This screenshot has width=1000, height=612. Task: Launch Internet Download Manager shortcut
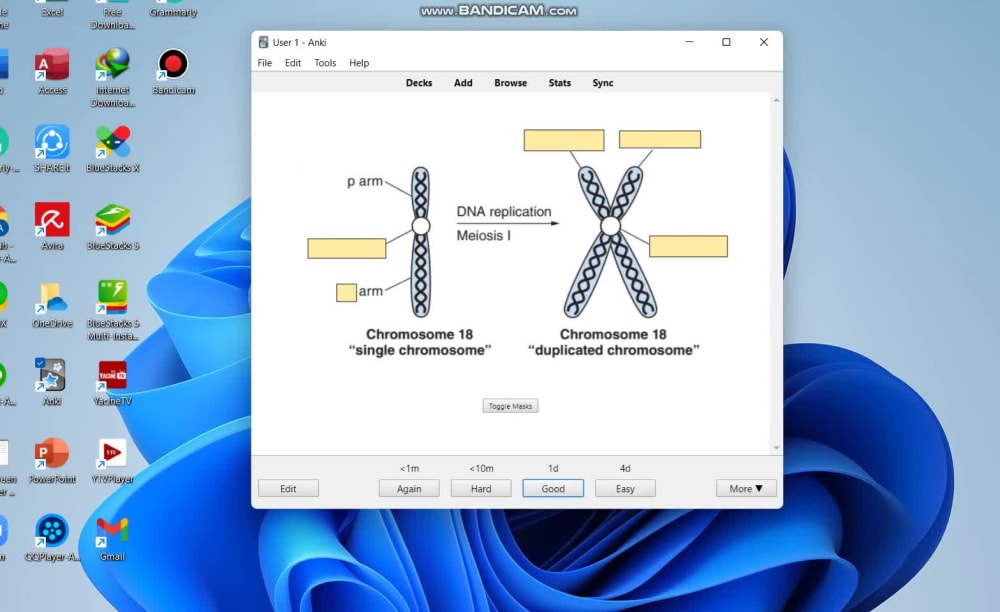click(x=113, y=76)
